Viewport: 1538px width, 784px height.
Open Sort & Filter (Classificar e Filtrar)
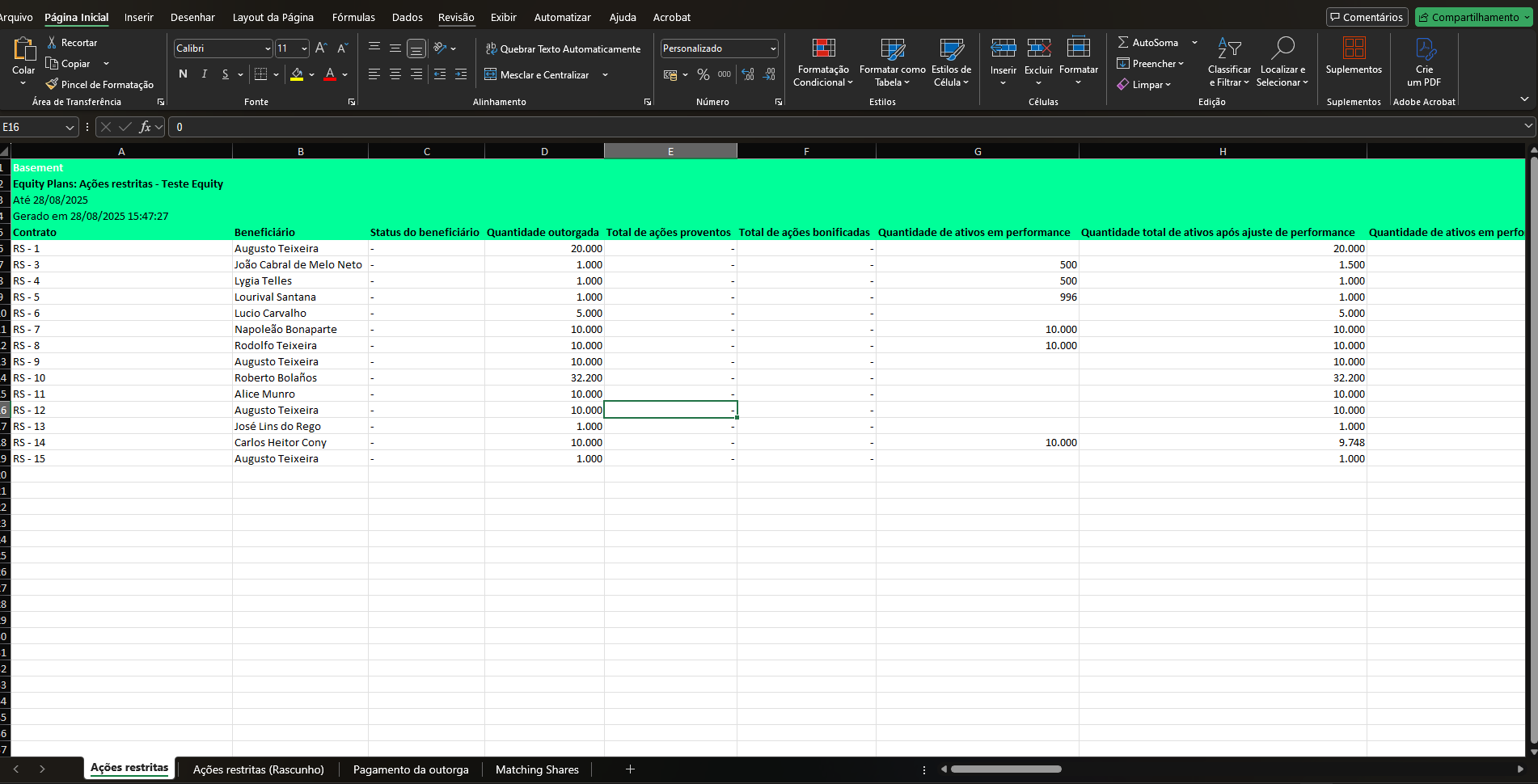[x=1228, y=50]
